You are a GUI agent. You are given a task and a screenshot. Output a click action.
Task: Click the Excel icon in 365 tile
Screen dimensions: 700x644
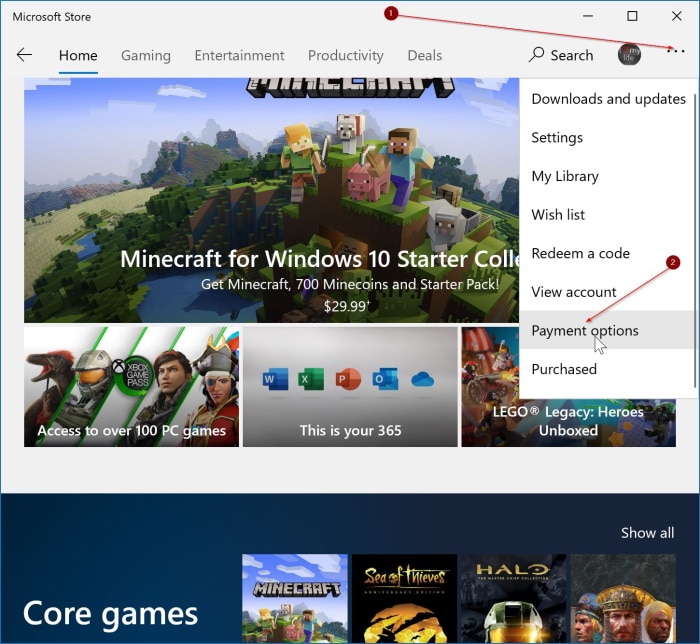(312, 379)
